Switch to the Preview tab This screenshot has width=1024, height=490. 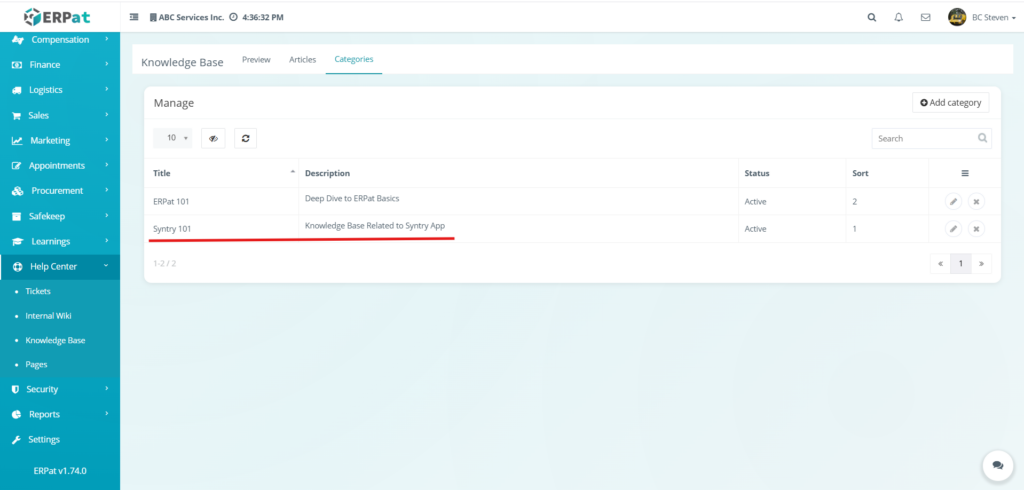(256, 60)
